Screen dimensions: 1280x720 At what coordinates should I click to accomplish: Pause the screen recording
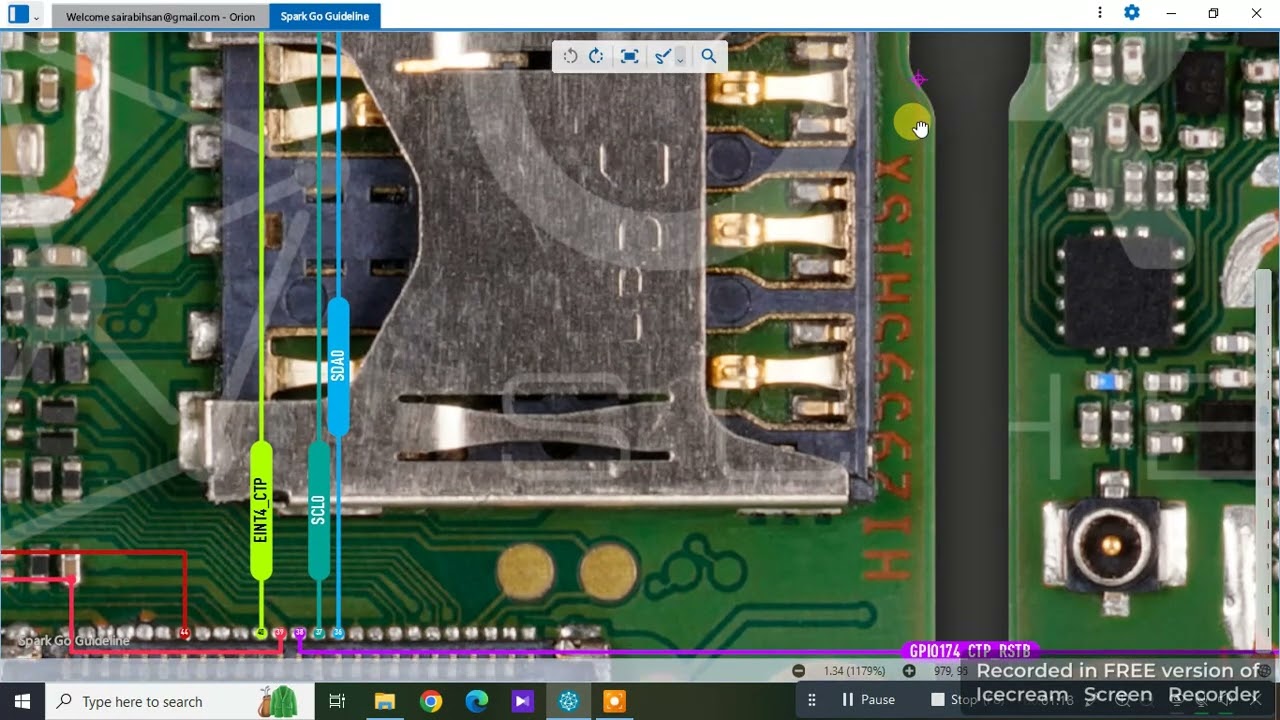pyautogui.click(x=868, y=700)
